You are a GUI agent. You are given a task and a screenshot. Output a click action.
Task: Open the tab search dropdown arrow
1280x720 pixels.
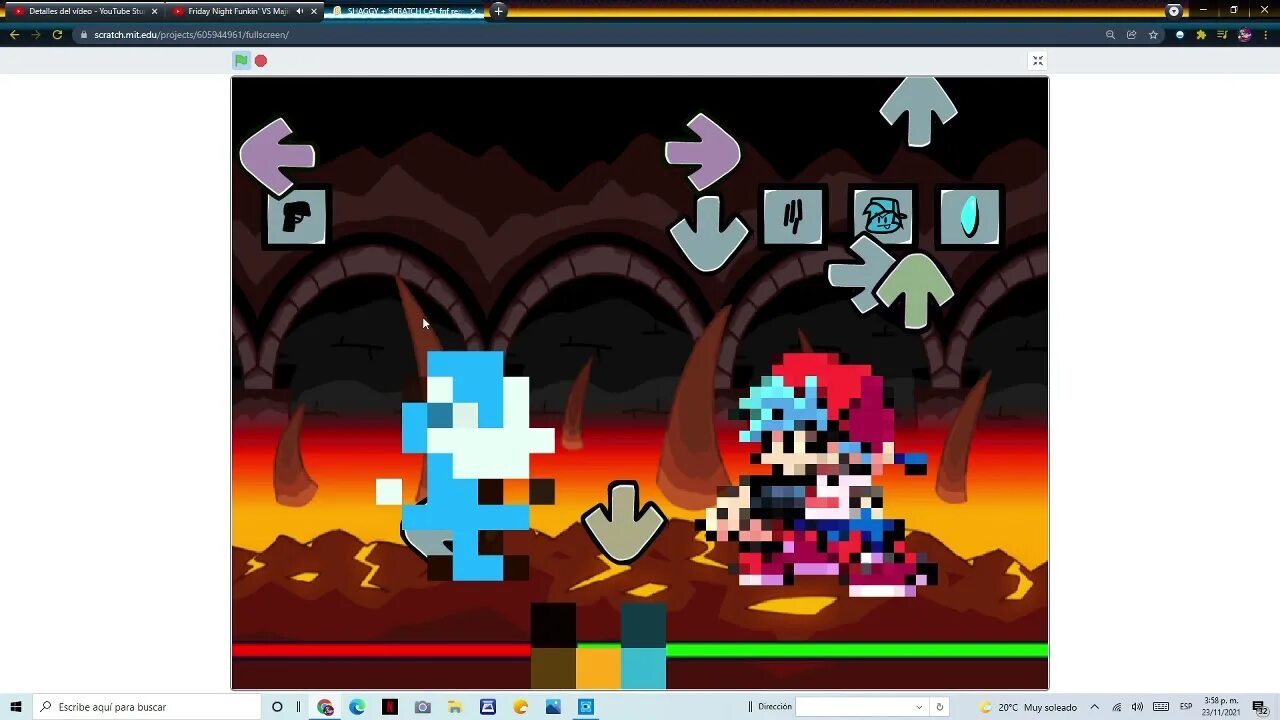[x=1174, y=11]
